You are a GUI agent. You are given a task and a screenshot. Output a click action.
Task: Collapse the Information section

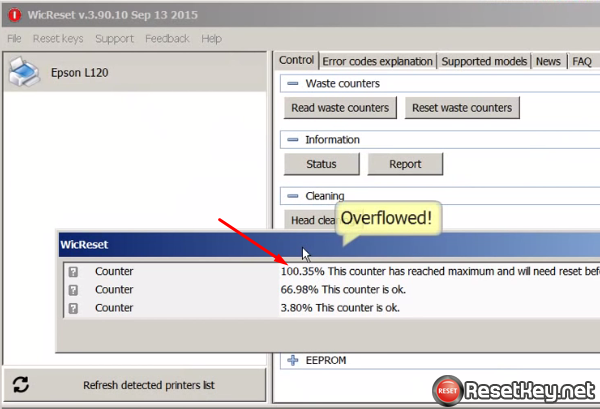pyautogui.click(x=293, y=140)
